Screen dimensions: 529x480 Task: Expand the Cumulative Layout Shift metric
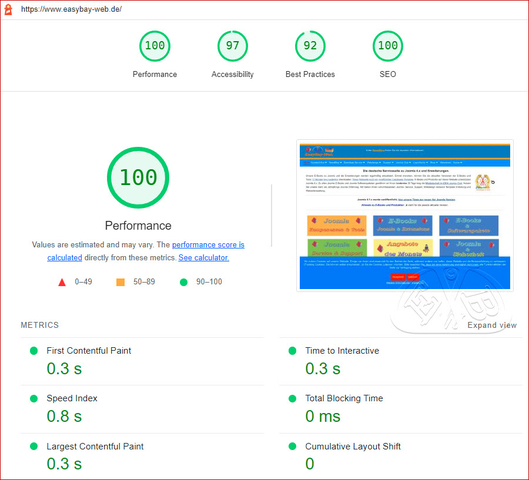point(401,457)
